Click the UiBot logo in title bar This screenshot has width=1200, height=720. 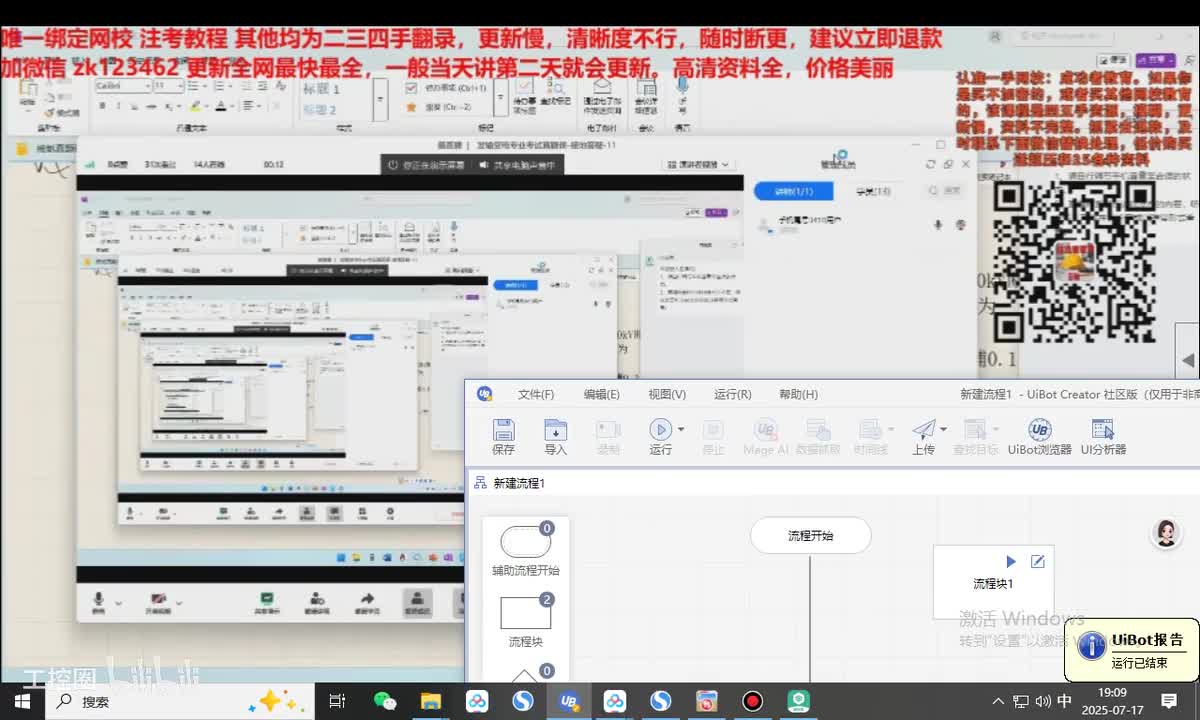click(x=485, y=394)
